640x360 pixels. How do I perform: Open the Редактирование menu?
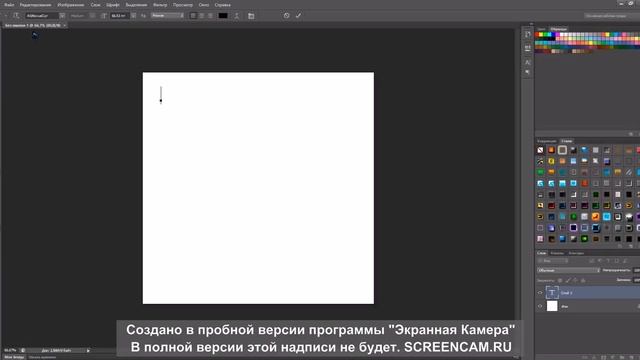click(36, 5)
